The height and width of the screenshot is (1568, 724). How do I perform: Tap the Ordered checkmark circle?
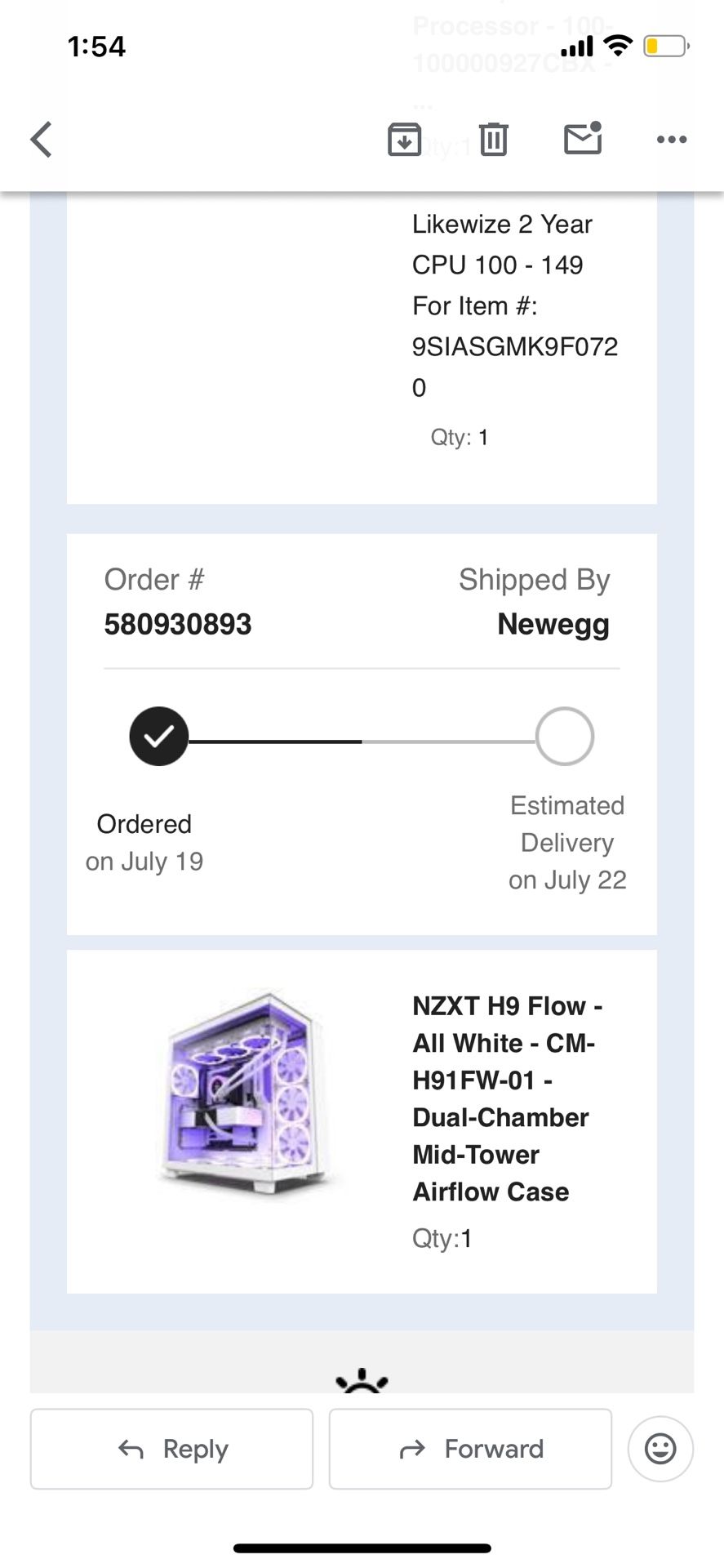(159, 736)
